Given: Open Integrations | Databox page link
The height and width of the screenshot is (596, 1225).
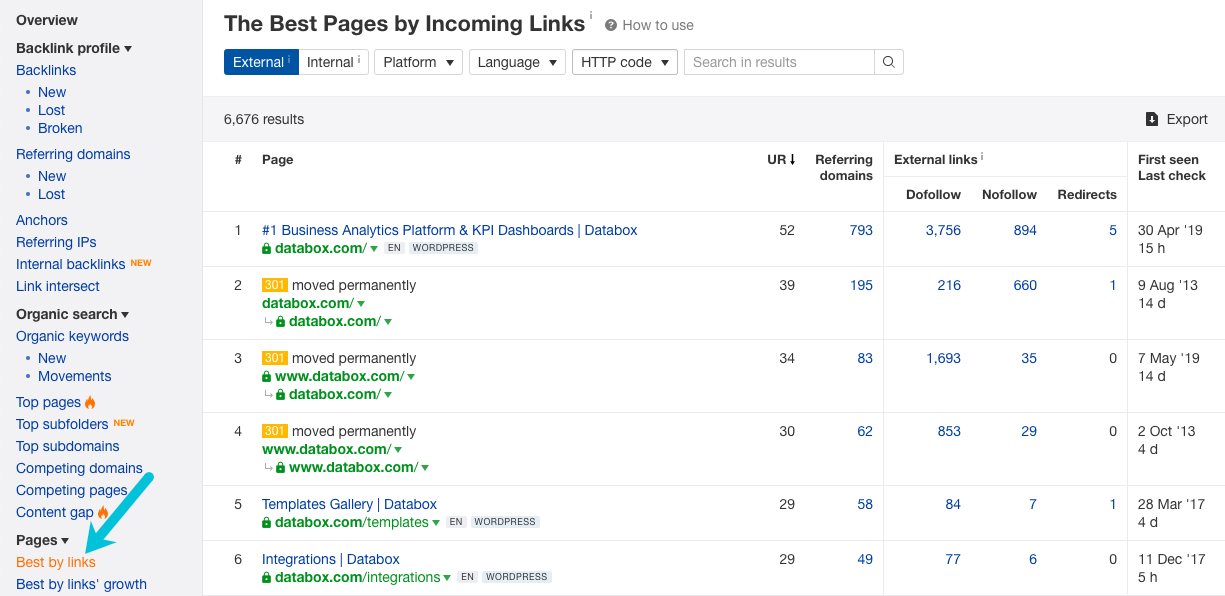Looking at the screenshot, I should 330,559.
